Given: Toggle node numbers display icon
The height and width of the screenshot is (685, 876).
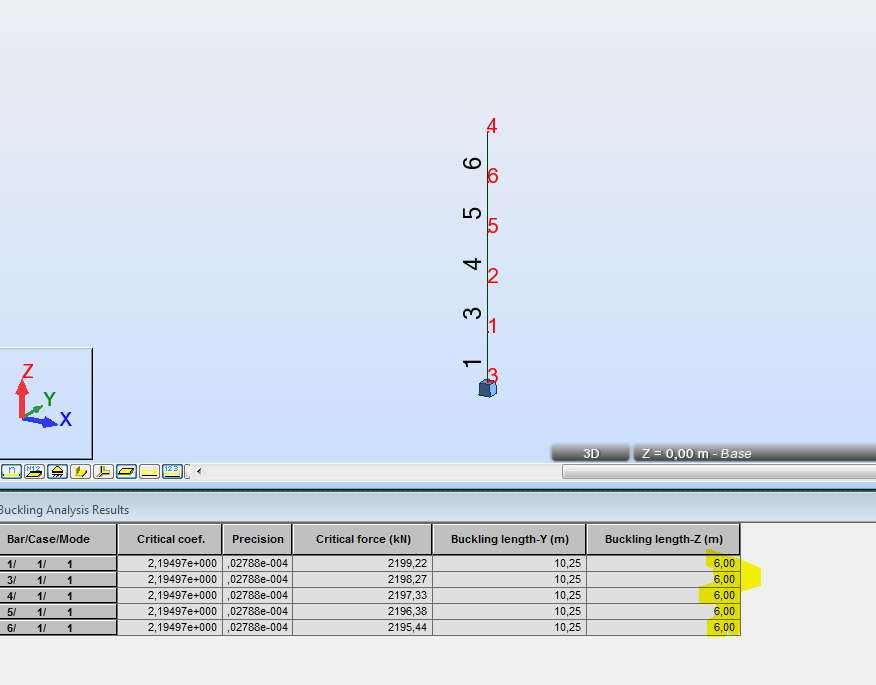Looking at the screenshot, I should click(11, 472).
